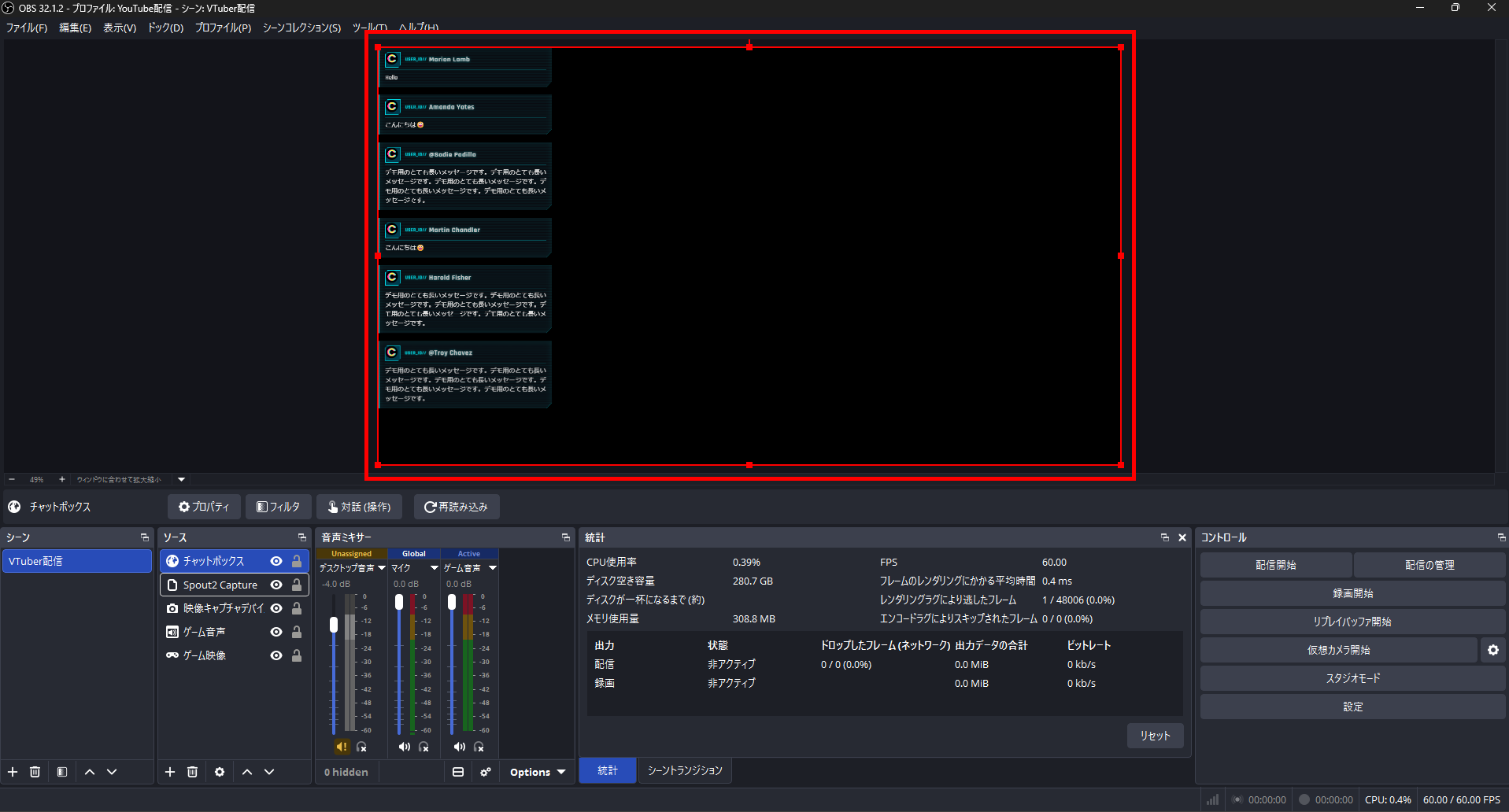Open scene filters icon in Scenes panel
This screenshot has width=1509, height=812.
(62, 772)
